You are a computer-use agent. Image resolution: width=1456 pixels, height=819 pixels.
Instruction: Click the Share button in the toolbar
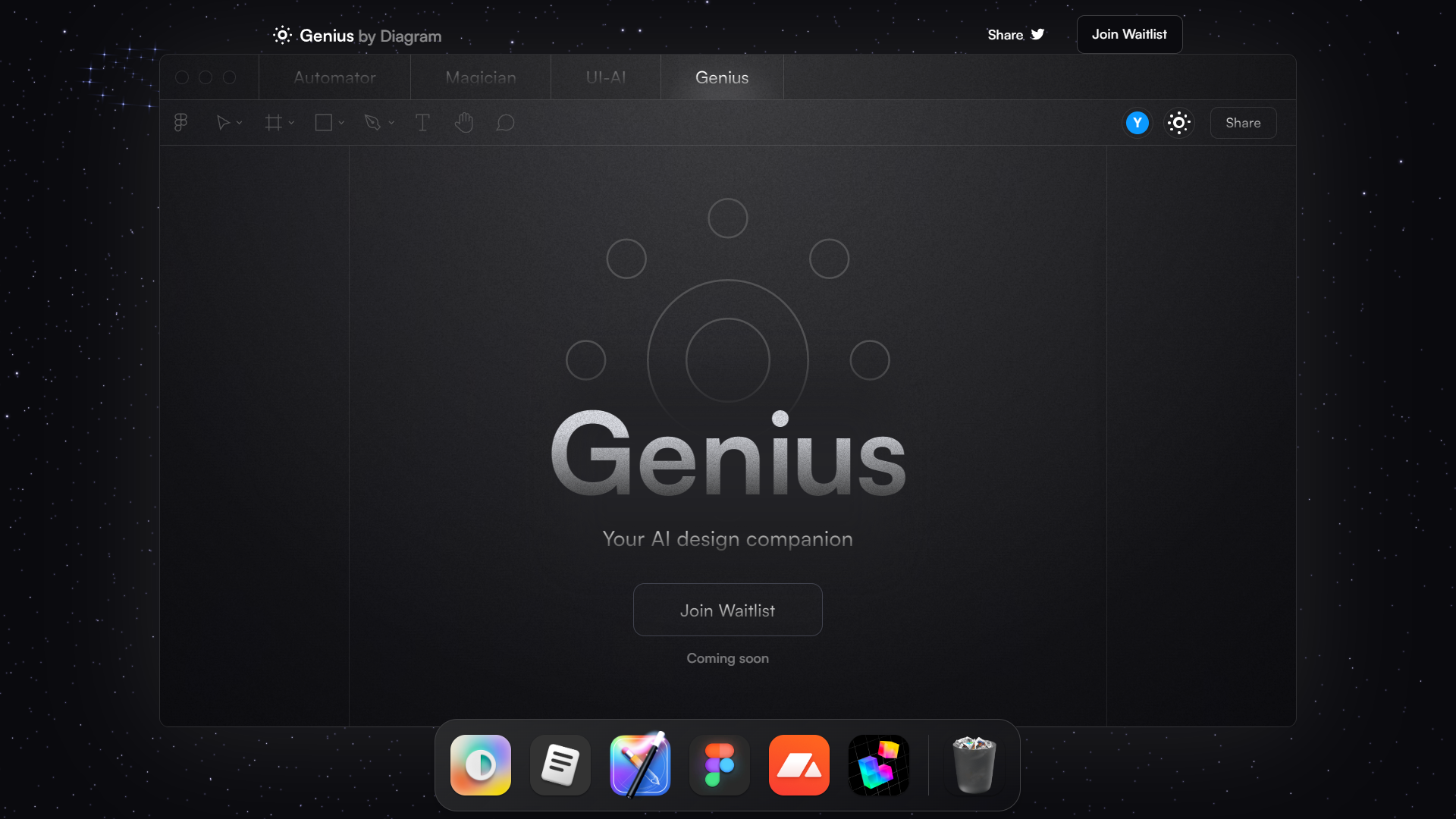coord(1244,123)
